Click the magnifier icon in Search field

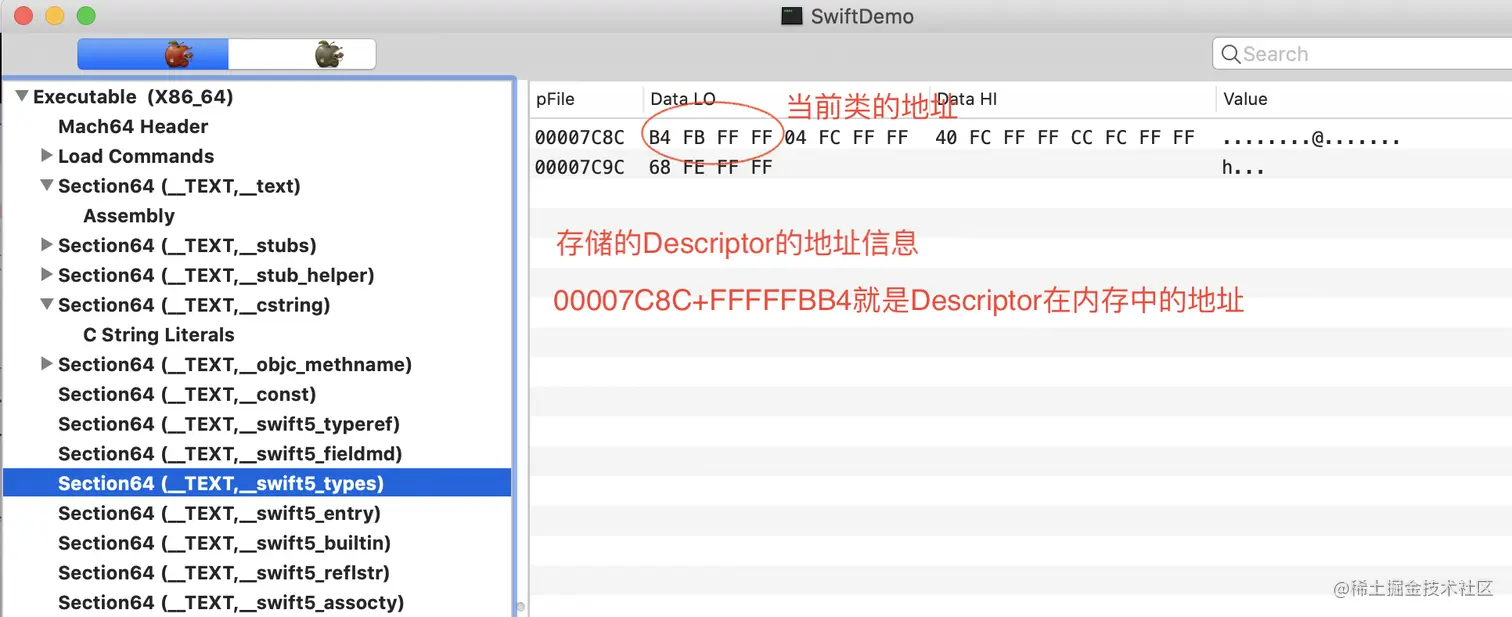point(1230,54)
